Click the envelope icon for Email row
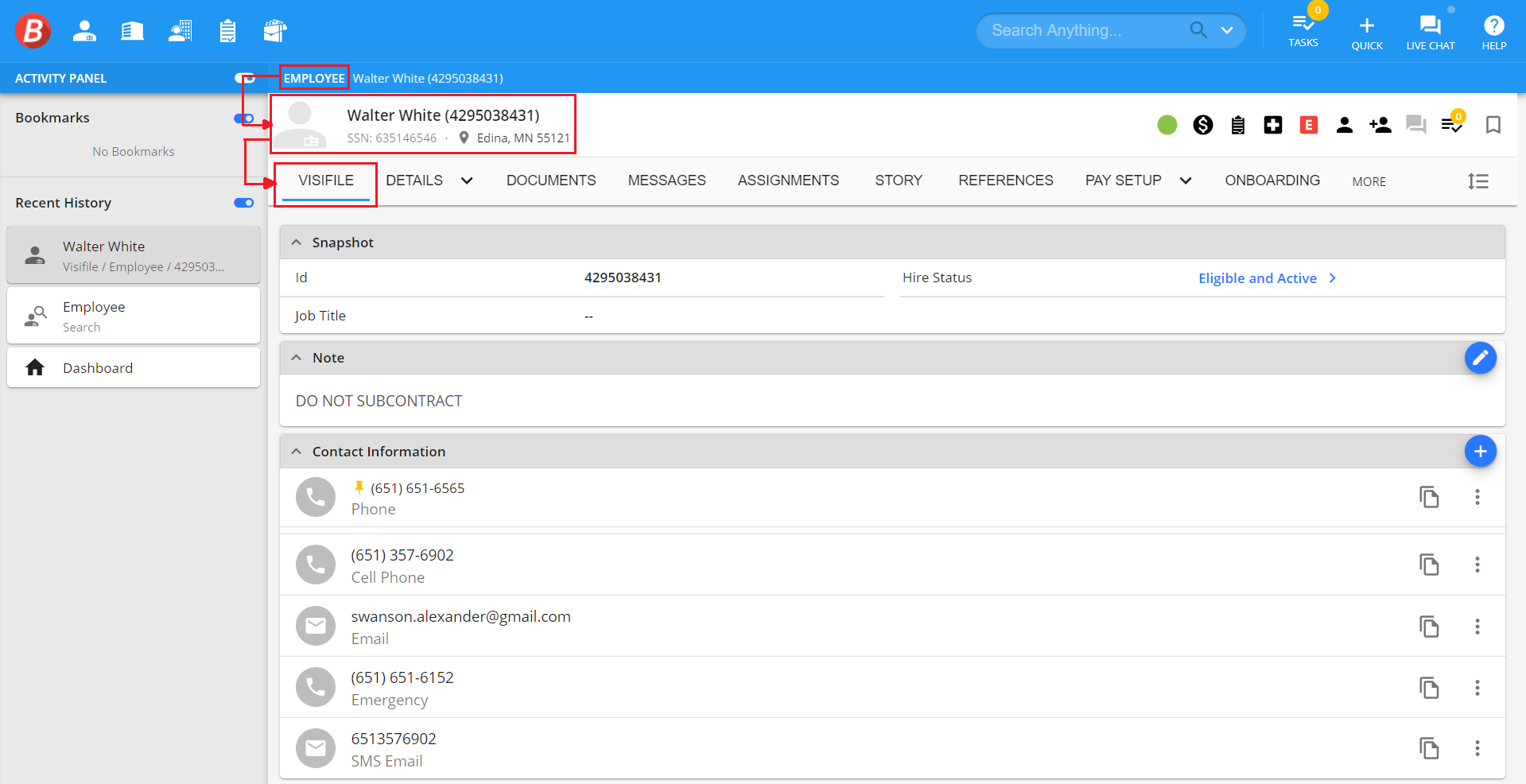 pyautogui.click(x=316, y=627)
